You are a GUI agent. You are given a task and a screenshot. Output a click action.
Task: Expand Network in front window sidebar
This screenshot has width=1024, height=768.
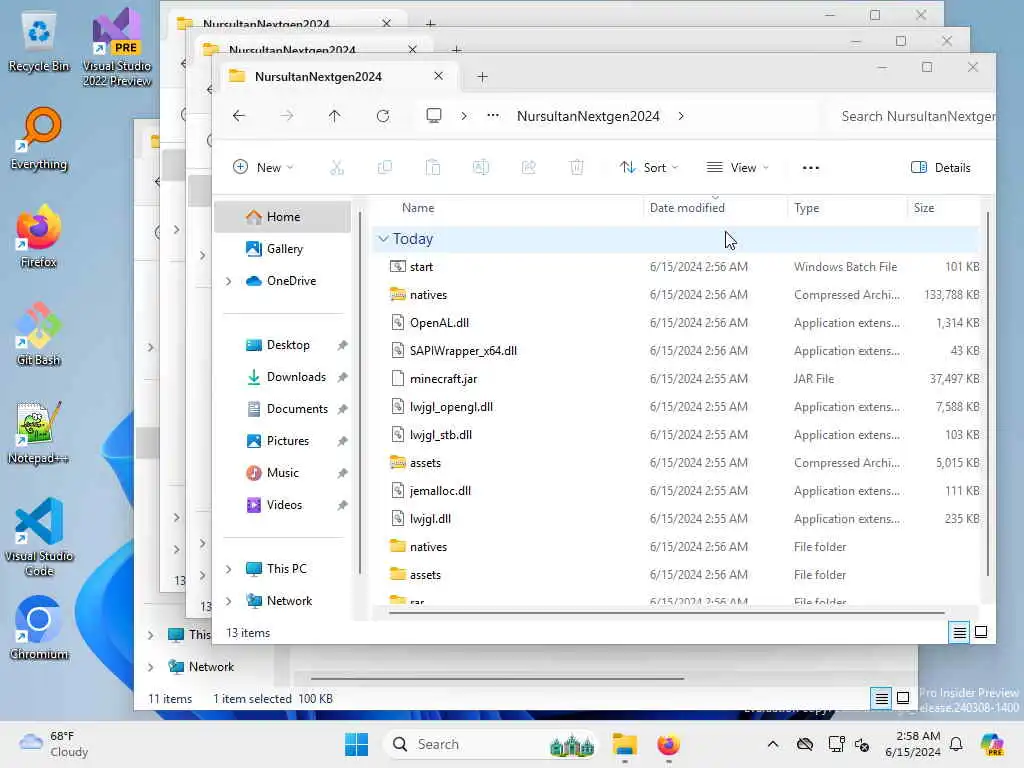pyautogui.click(x=229, y=601)
